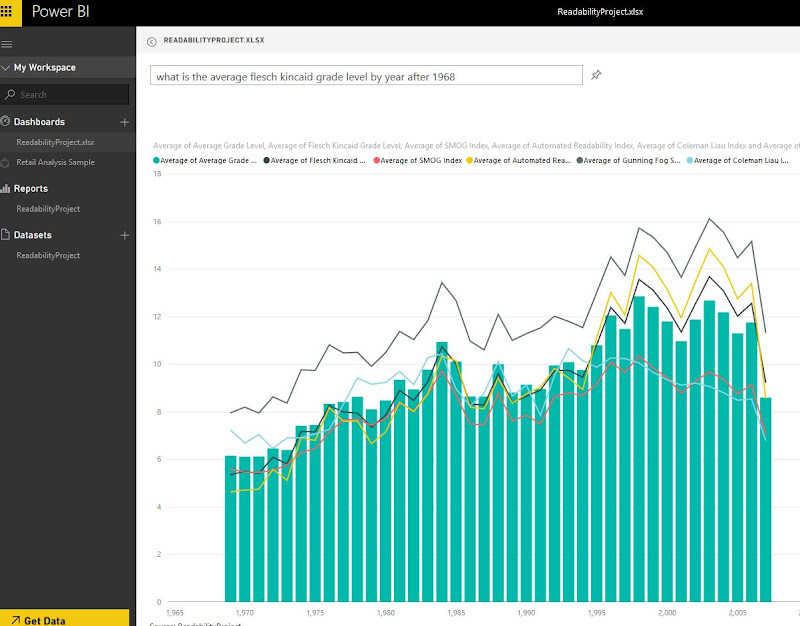Click the My Workspace label
Viewport: 800px width, 626px height.
pos(45,67)
